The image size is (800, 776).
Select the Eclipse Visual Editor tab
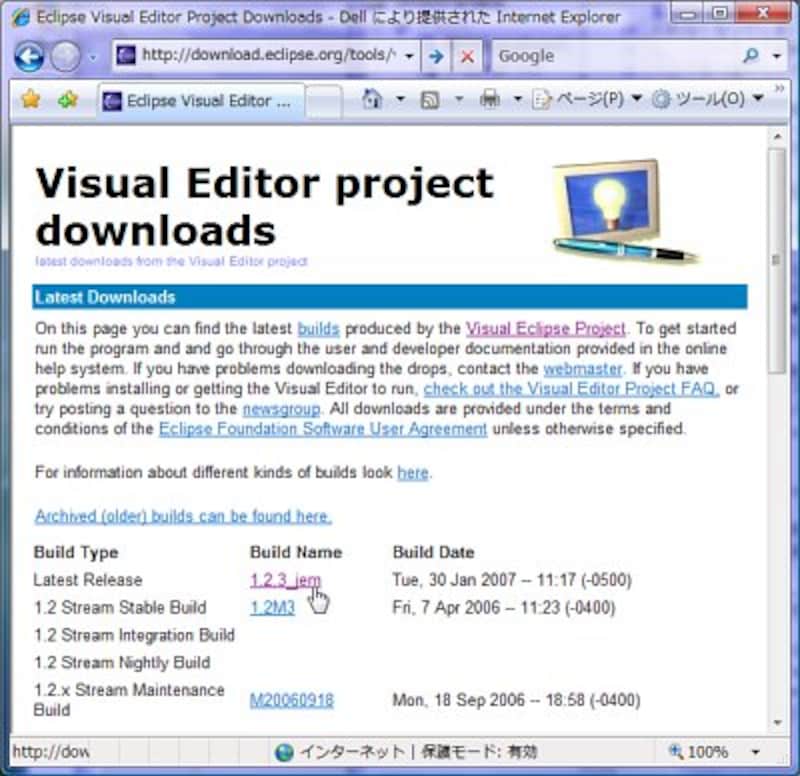[x=201, y=101]
